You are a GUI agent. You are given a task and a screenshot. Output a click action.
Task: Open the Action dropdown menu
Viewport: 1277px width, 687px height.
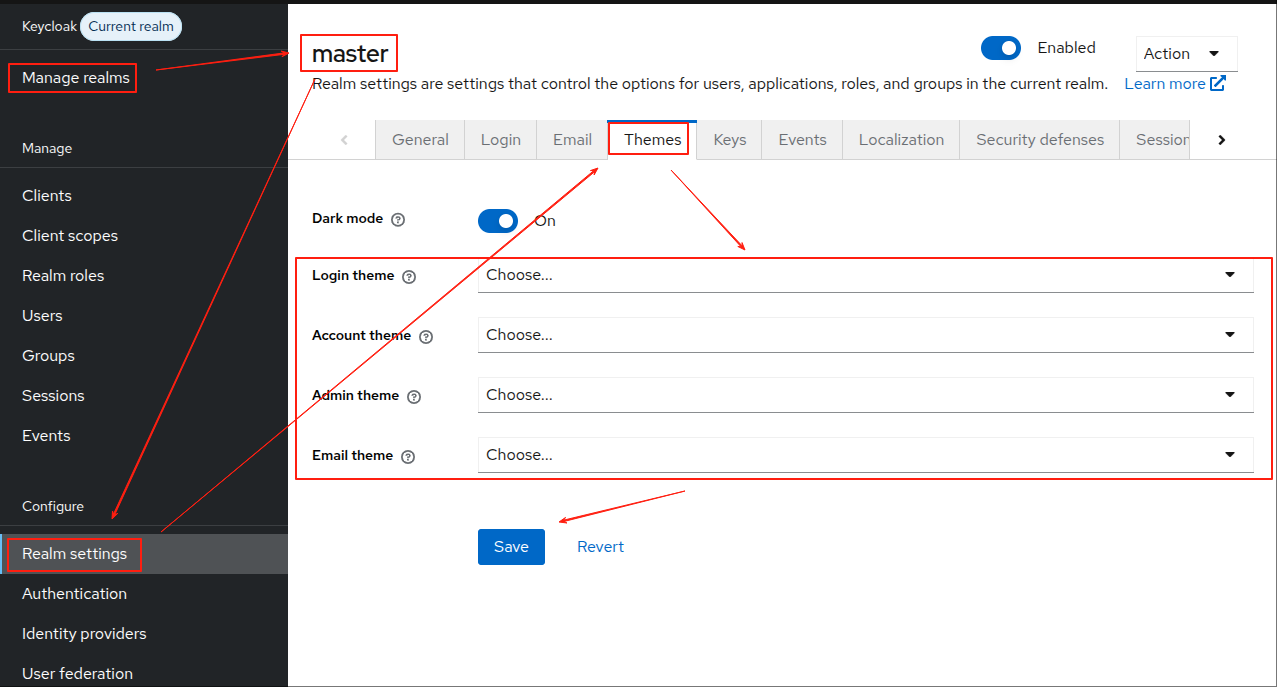coord(1186,54)
